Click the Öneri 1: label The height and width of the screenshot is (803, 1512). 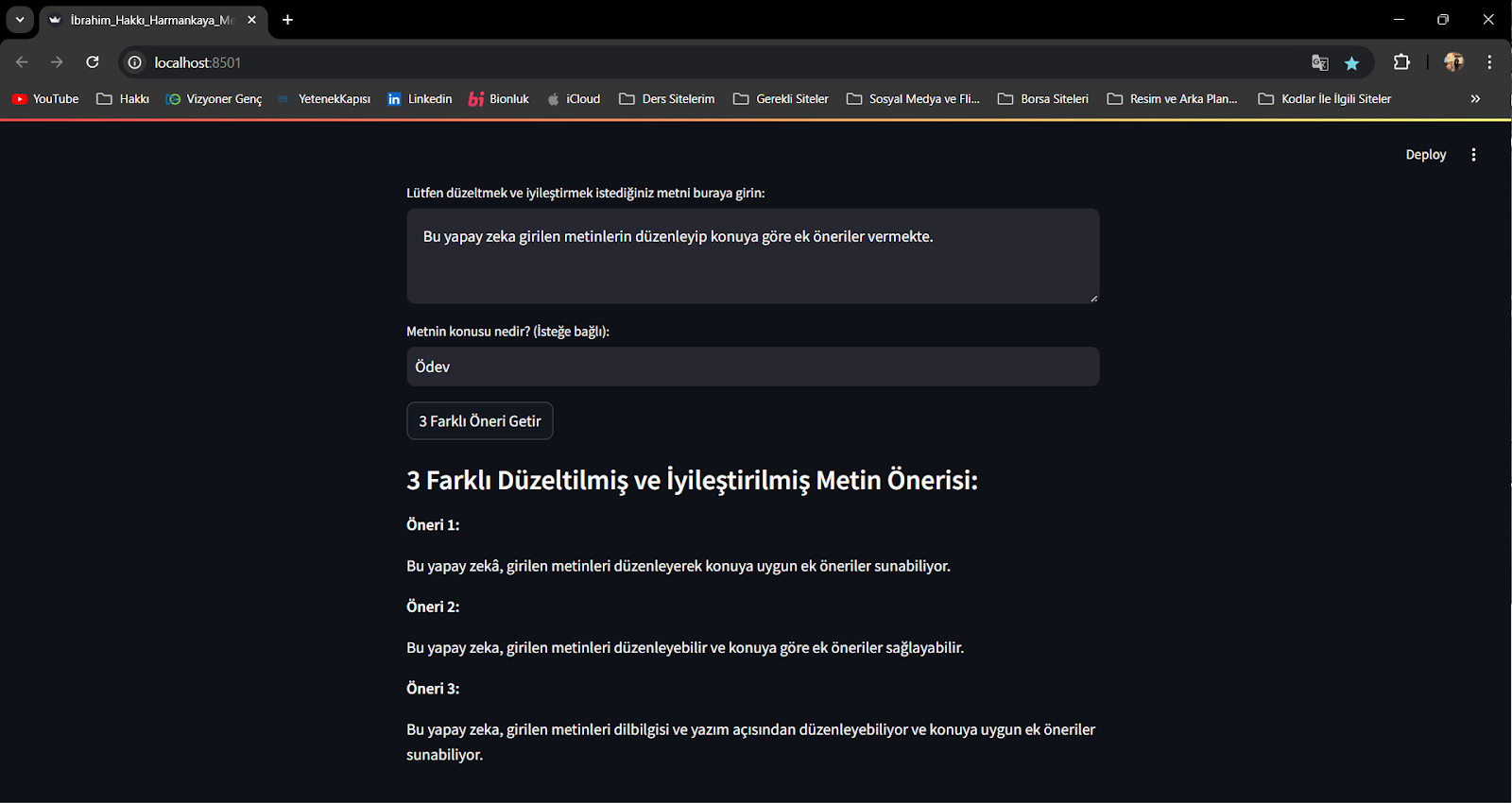pyautogui.click(x=433, y=525)
